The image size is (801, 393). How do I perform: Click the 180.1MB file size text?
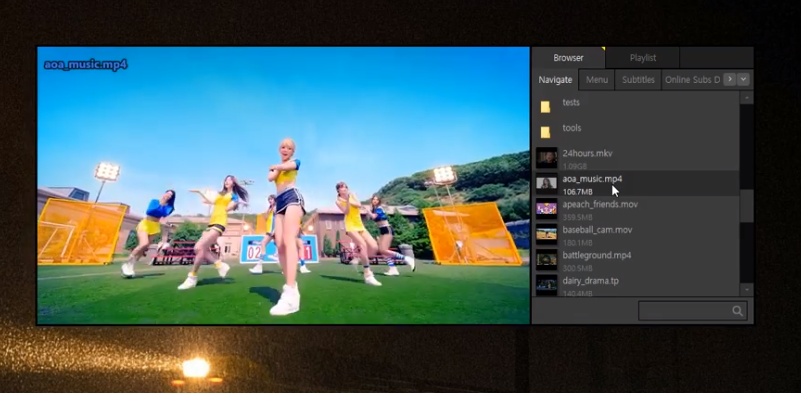(x=577, y=243)
